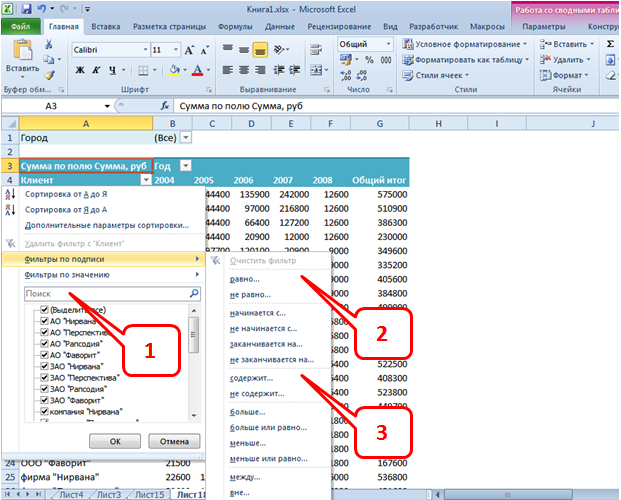Select the "содержит..." filter option
The image size is (621, 500).
click(x=251, y=377)
